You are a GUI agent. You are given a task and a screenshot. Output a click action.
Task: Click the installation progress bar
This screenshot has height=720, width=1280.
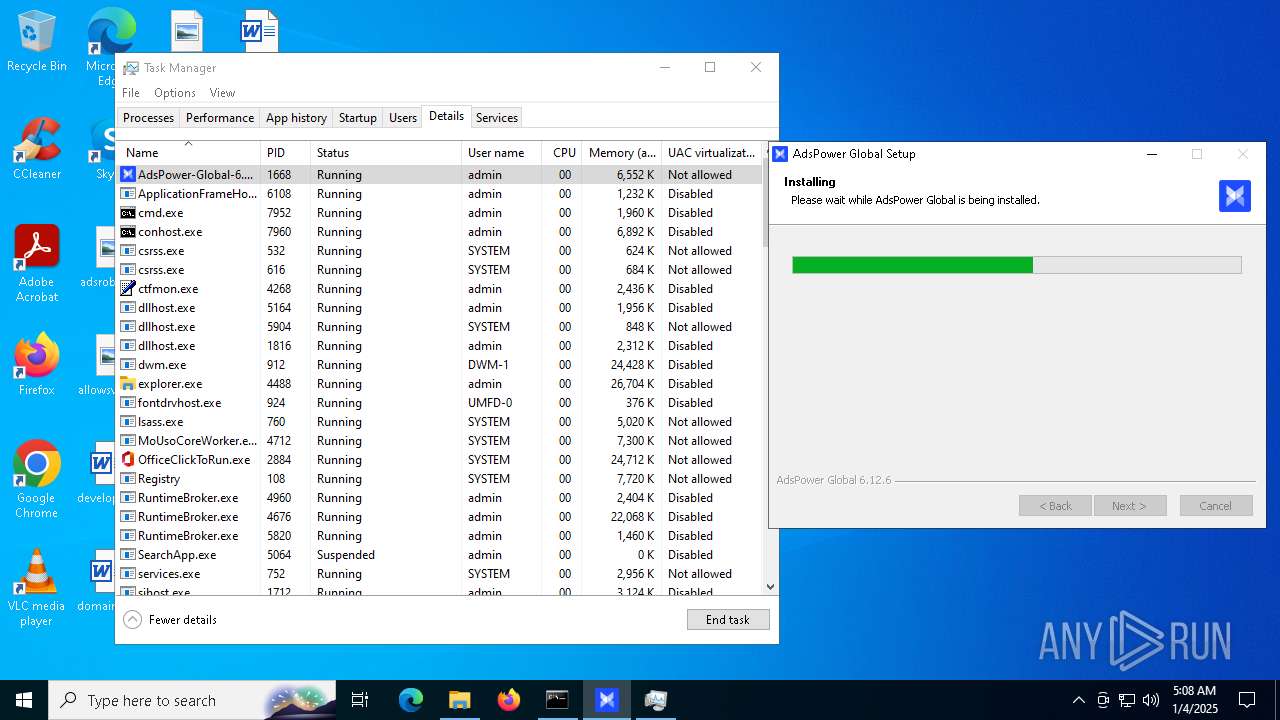[1017, 265]
